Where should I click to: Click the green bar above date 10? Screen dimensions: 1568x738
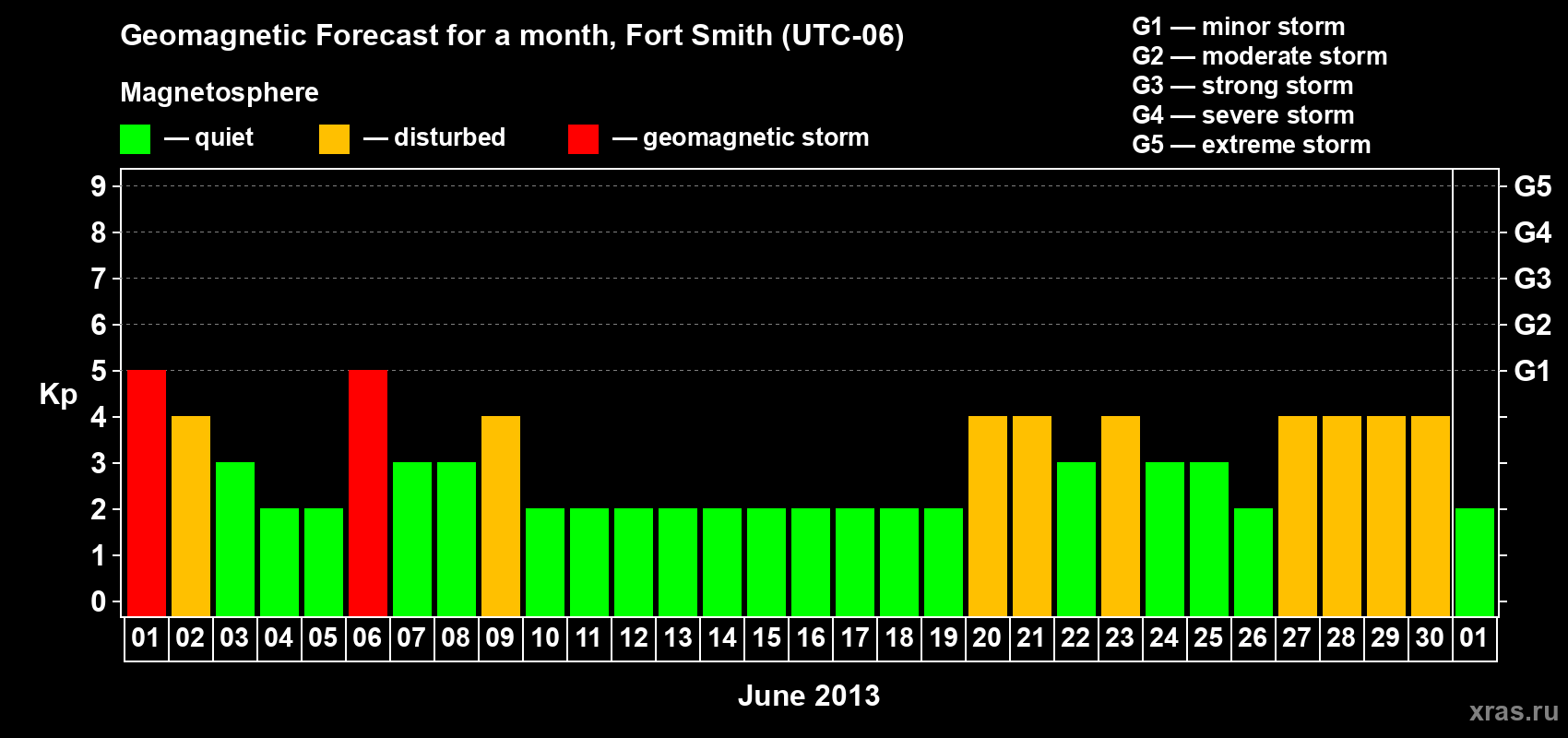pos(545,563)
